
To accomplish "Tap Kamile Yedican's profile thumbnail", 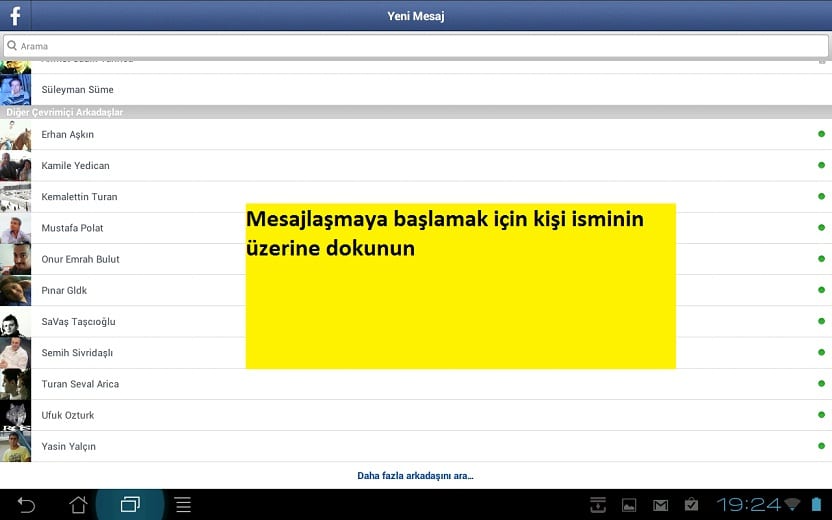I will (x=15, y=166).
